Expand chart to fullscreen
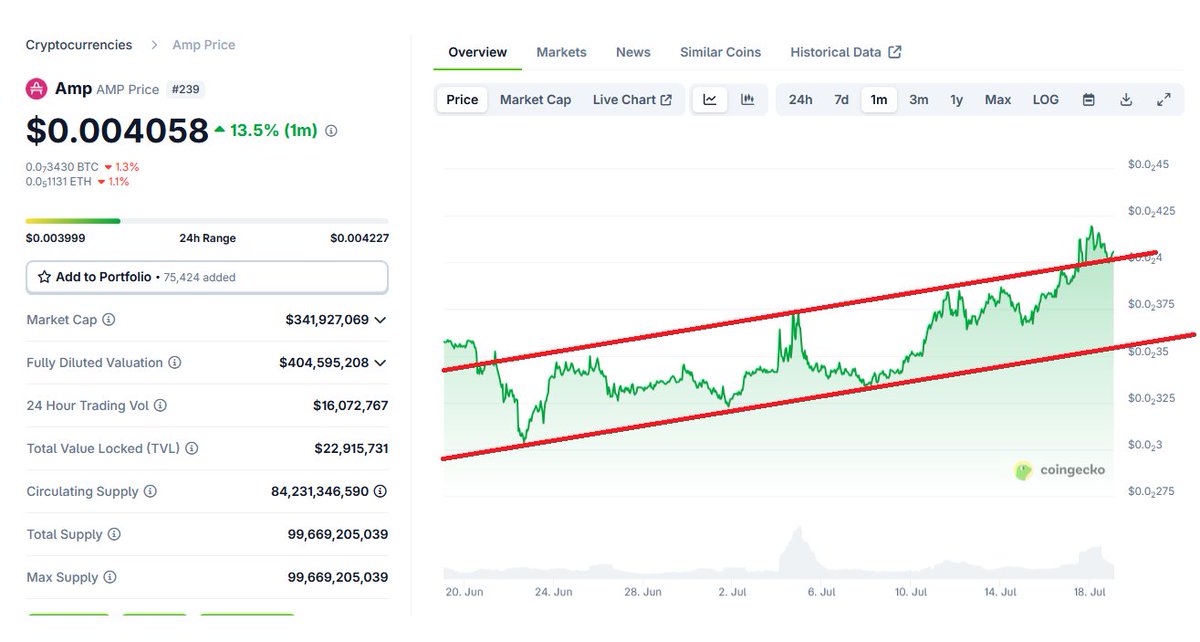The width and height of the screenshot is (1200, 642). [1164, 100]
